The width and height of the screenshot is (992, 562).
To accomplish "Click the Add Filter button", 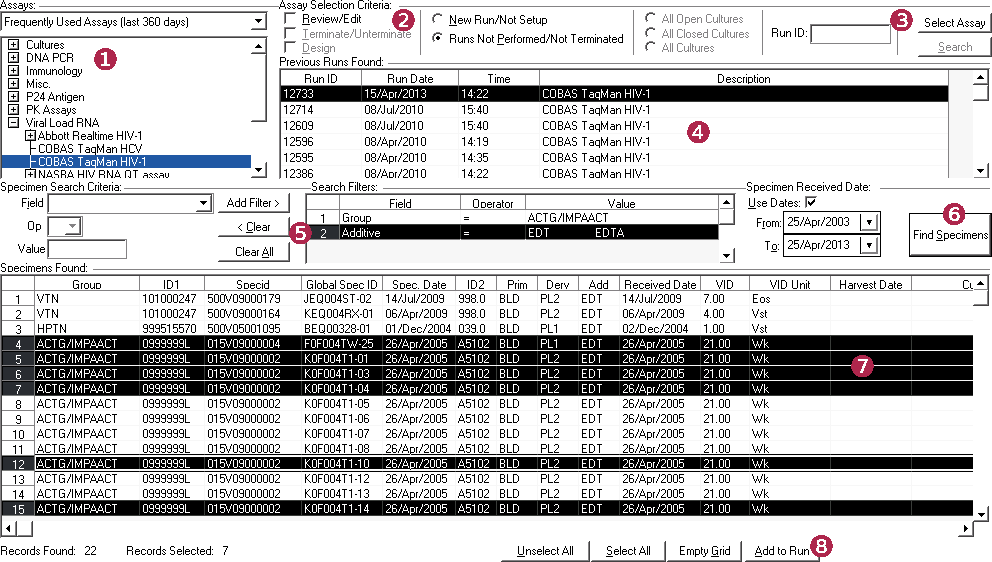I will [253, 203].
